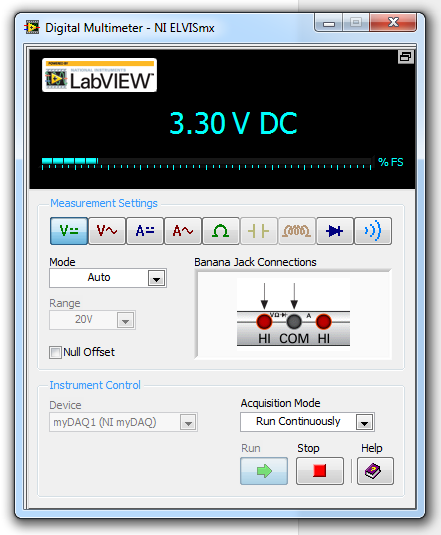The image size is (441, 535).
Task: Stop acquisition with the red Stop button
Action: pyautogui.click(x=320, y=471)
